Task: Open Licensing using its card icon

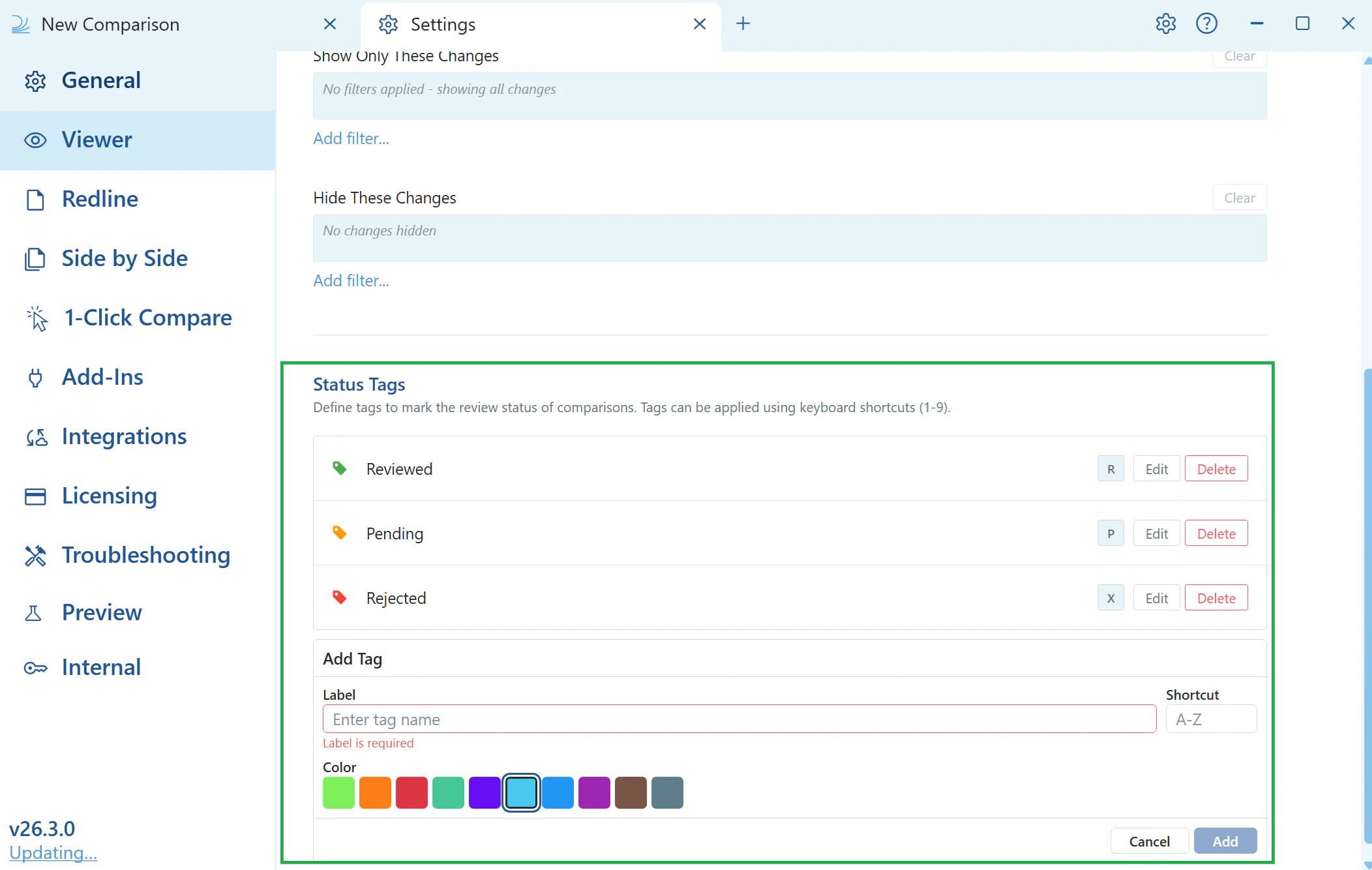Action: (x=36, y=496)
